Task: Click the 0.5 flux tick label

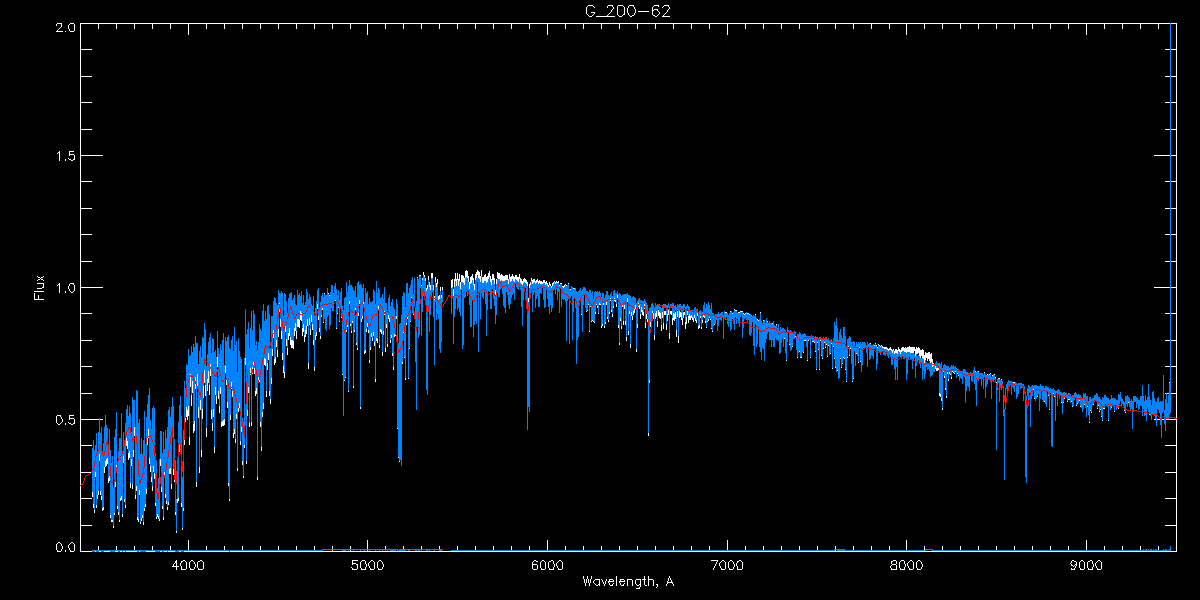Action: (65, 419)
